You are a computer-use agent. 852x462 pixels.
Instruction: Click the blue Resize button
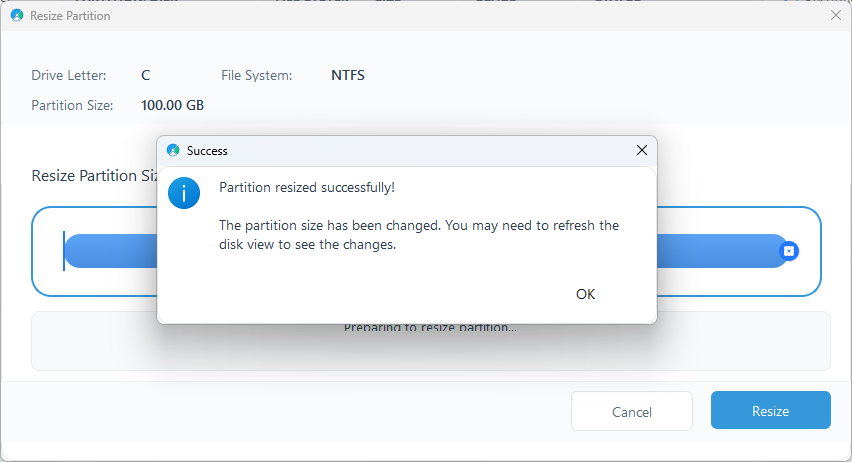pos(770,411)
